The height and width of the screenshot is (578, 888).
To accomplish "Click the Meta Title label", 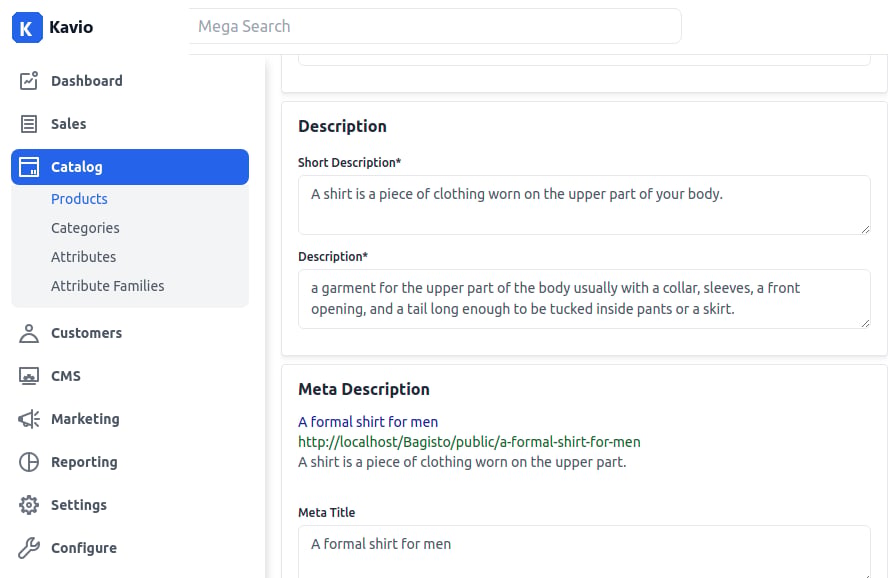I will tap(326, 513).
